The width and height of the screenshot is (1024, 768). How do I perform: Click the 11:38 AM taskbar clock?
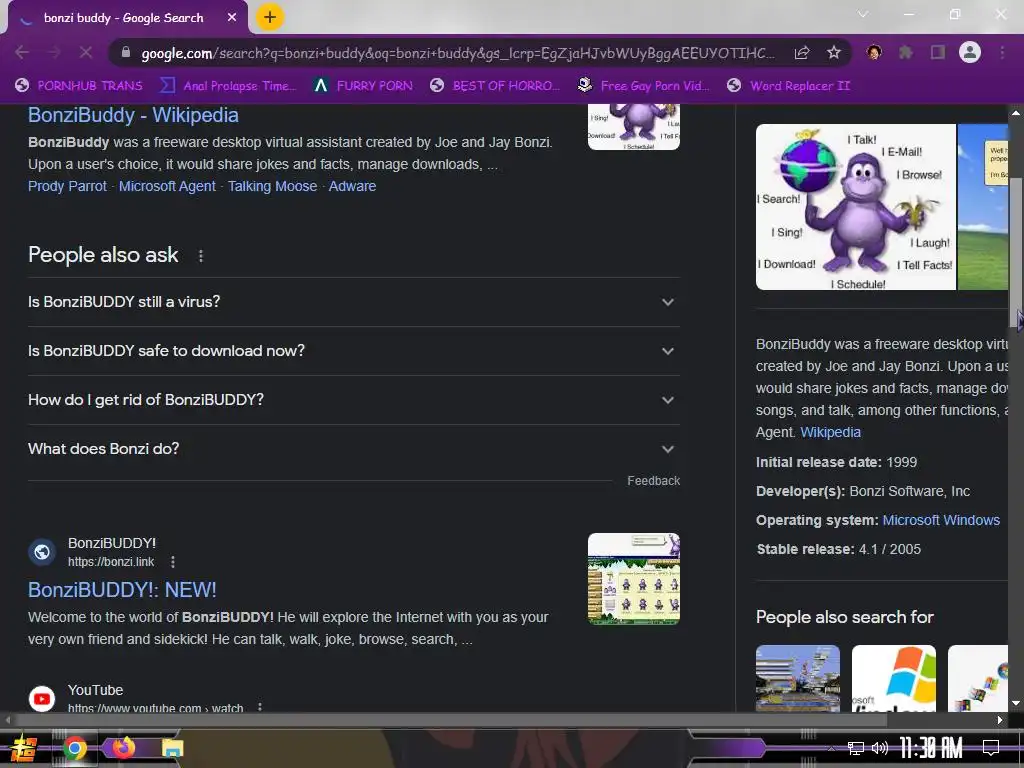pos(931,748)
